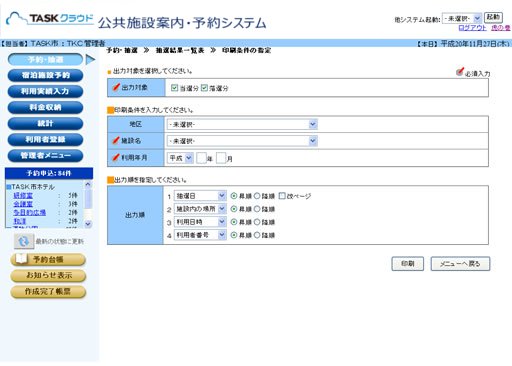Open the 予約・抽選 menu
The height and width of the screenshot is (366, 512).
click(x=45, y=60)
